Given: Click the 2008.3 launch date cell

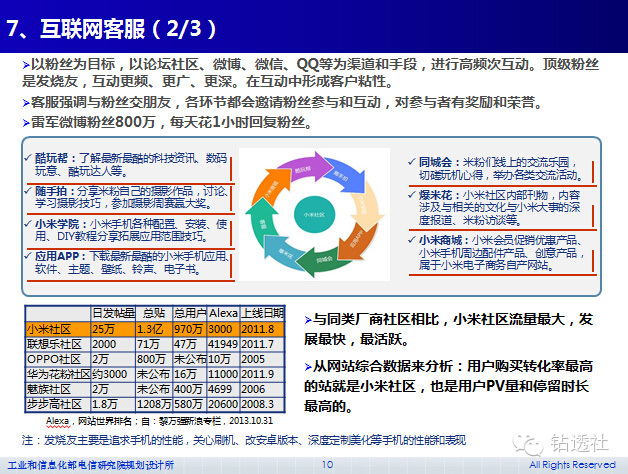Looking at the screenshot, I should [262, 404].
